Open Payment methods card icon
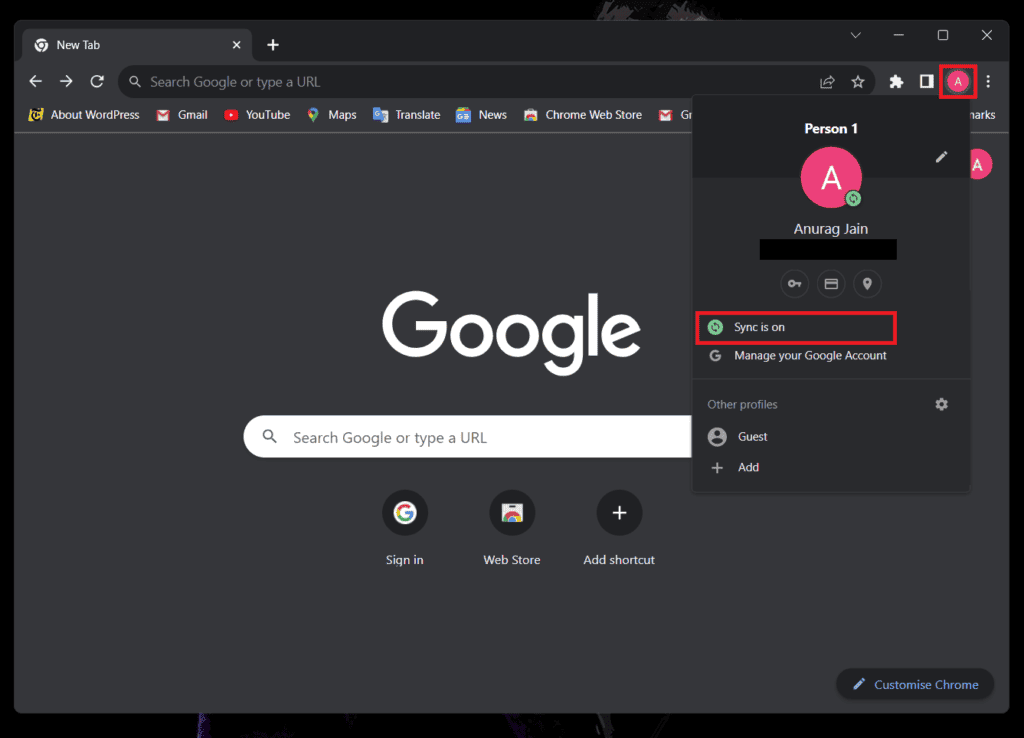 point(831,284)
